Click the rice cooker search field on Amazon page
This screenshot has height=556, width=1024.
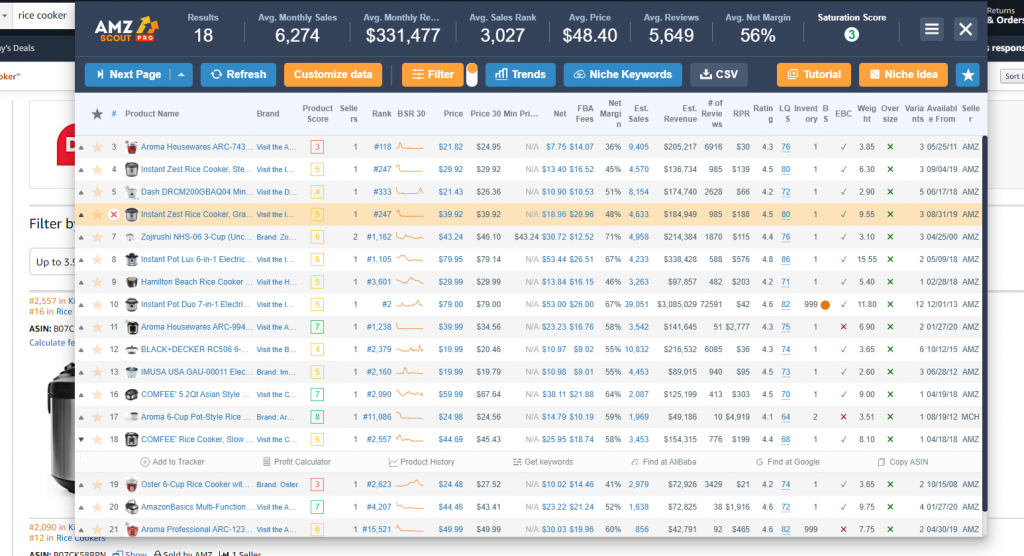42,15
